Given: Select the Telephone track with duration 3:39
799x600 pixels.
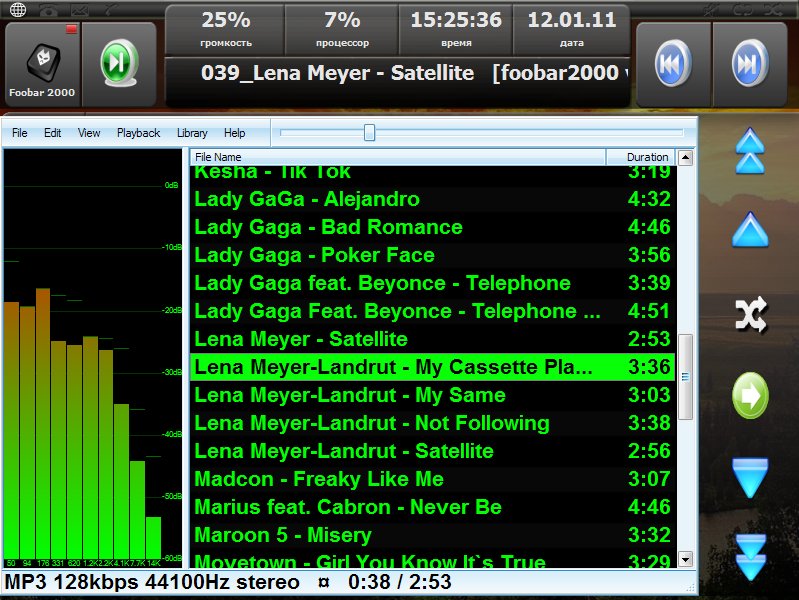Looking at the screenshot, I should coord(433,283).
